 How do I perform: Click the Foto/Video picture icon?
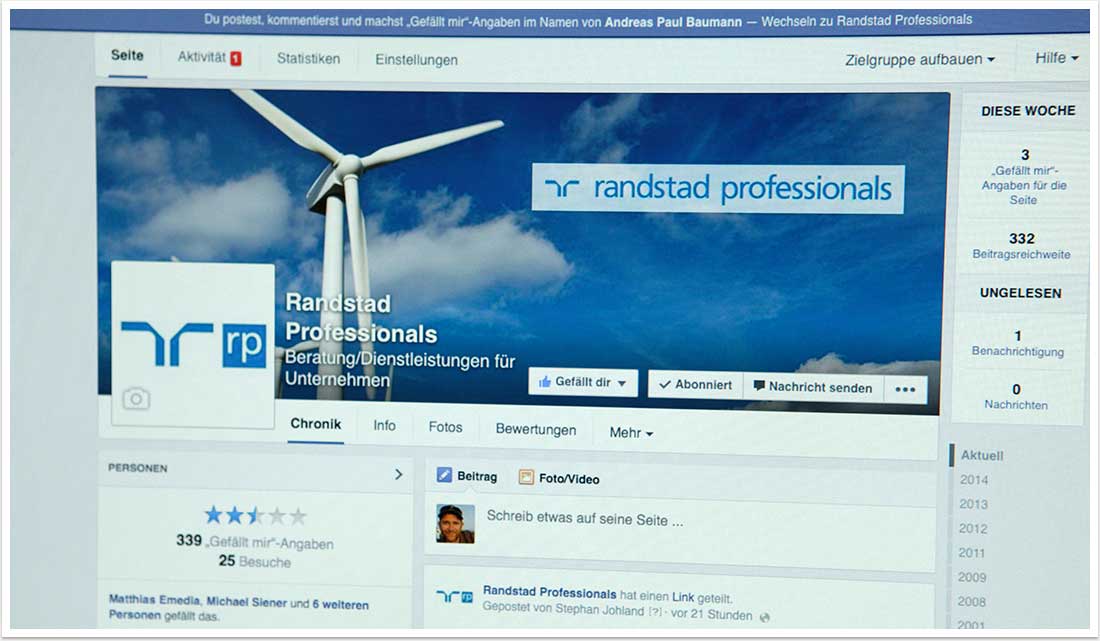526,478
